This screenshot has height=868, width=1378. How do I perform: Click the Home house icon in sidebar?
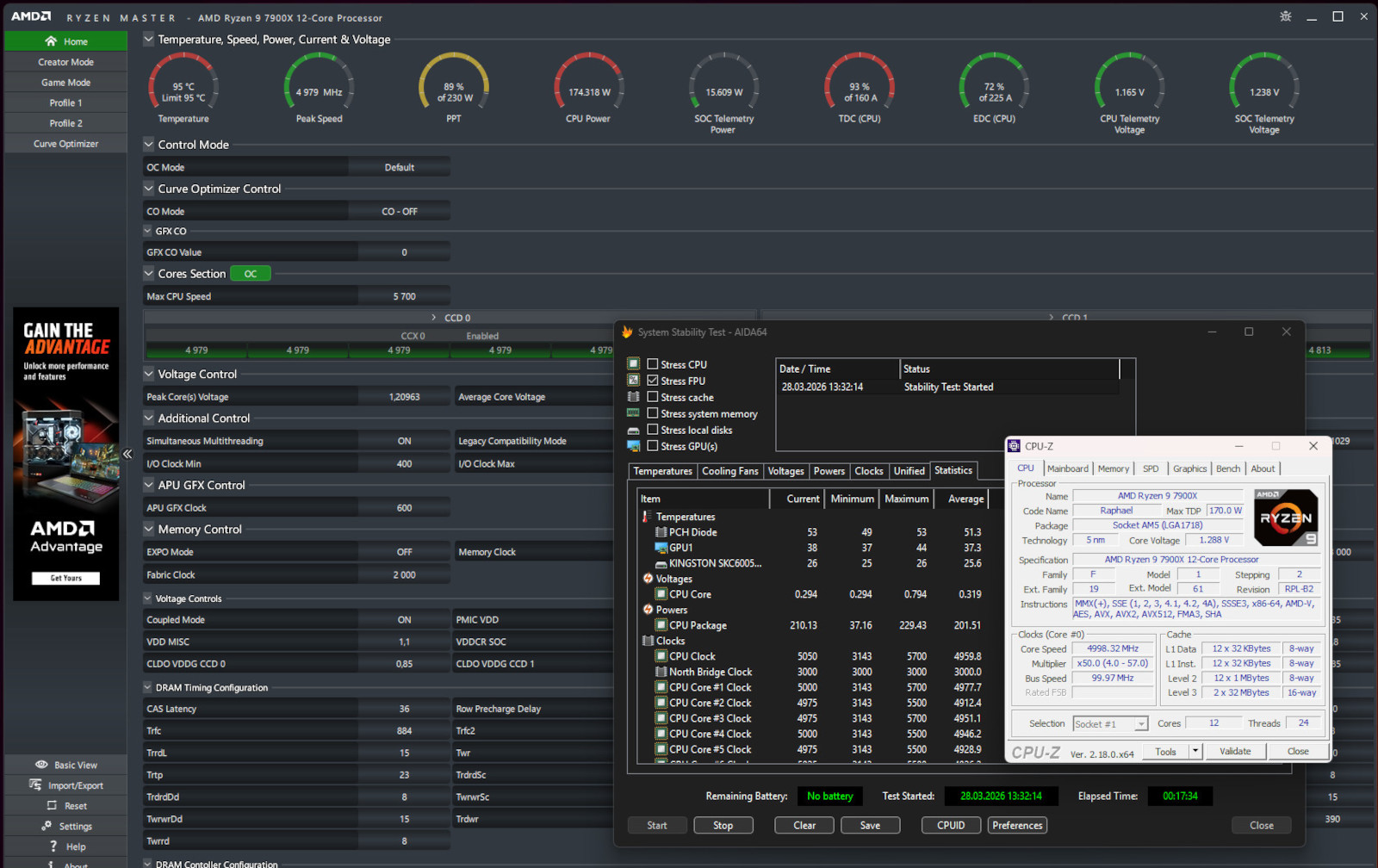point(51,41)
